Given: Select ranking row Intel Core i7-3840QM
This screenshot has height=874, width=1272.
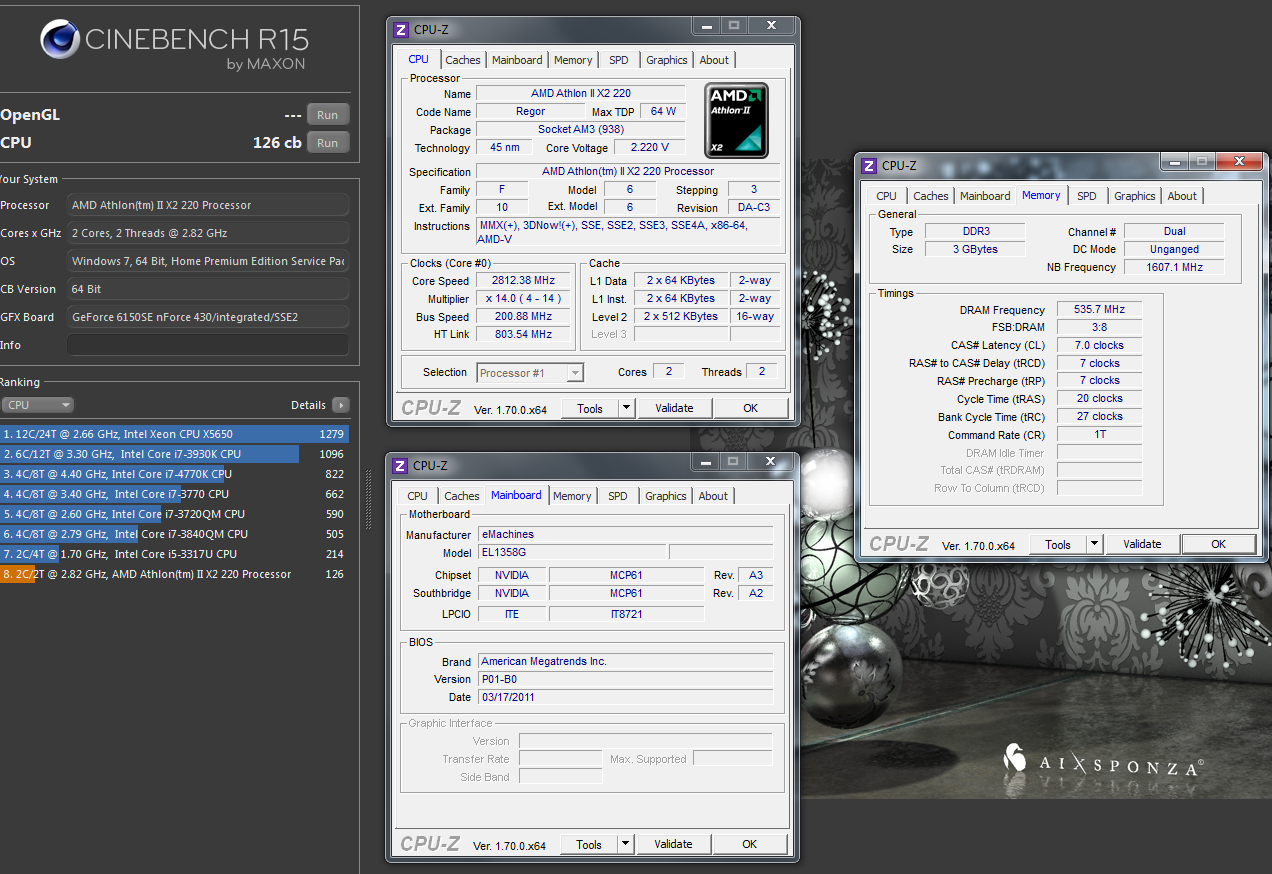Looking at the screenshot, I should (174, 534).
